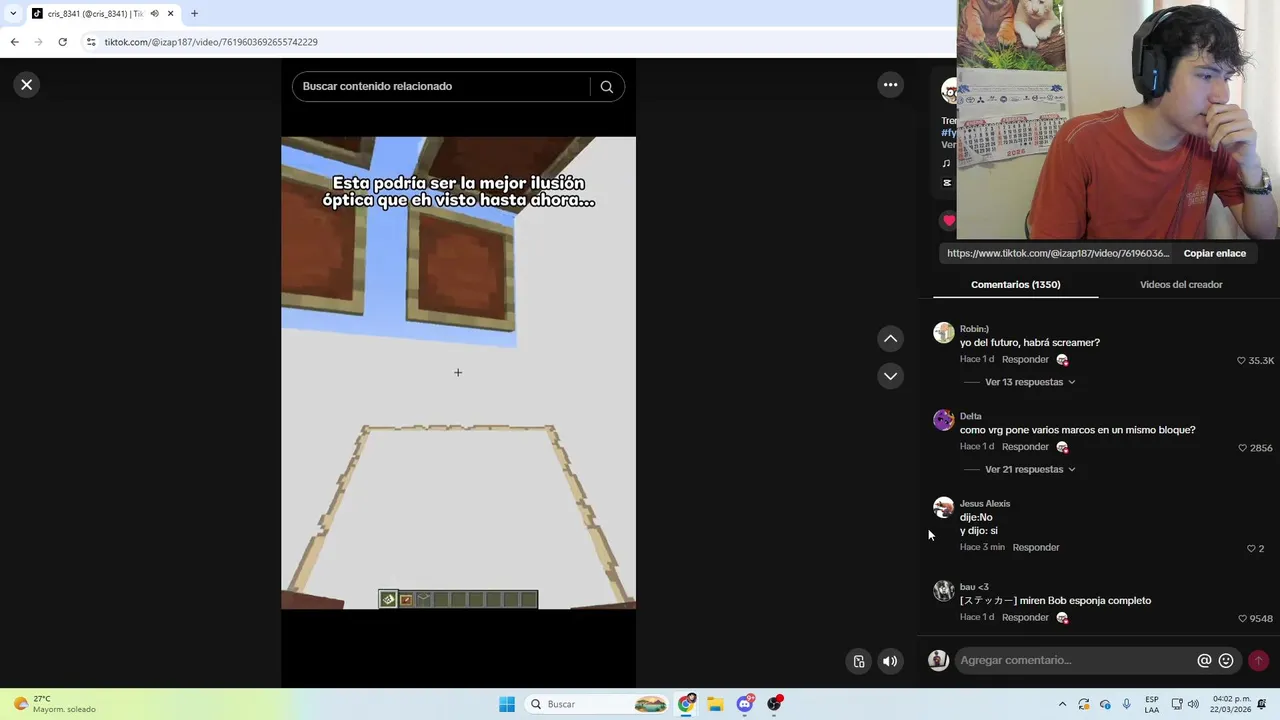The width and height of the screenshot is (1280, 720).
Task: Mute the video with the speaker icon
Action: pyautogui.click(x=890, y=661)
